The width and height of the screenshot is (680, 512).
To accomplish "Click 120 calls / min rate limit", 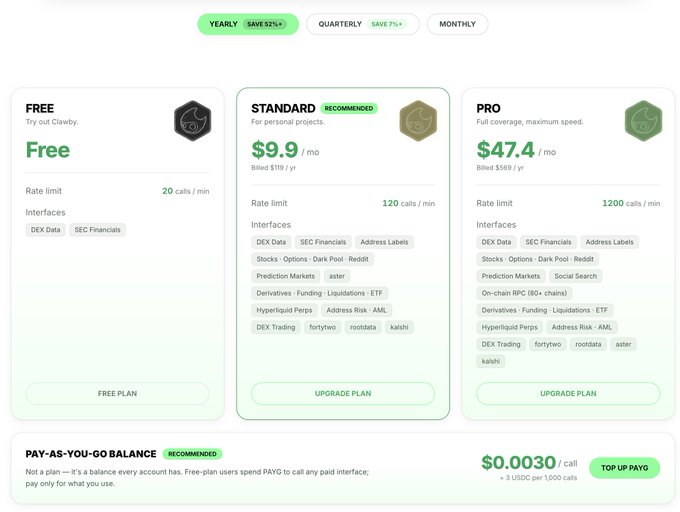I will coord(409,203).
